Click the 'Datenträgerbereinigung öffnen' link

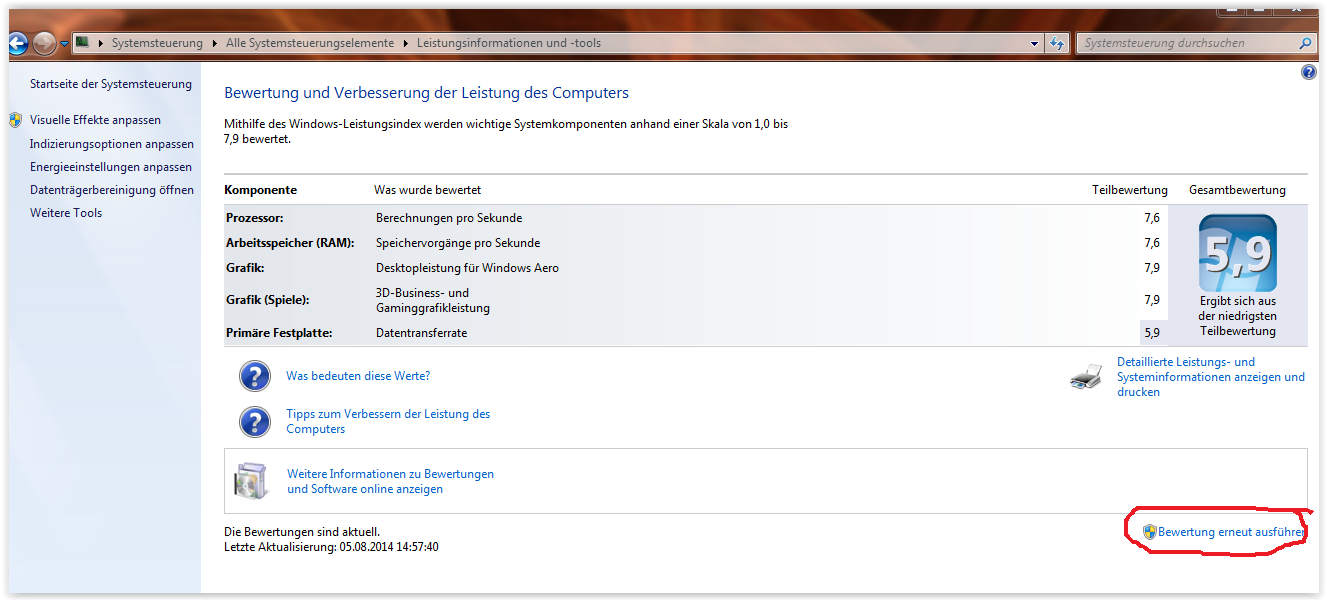(x=111, y=190)
